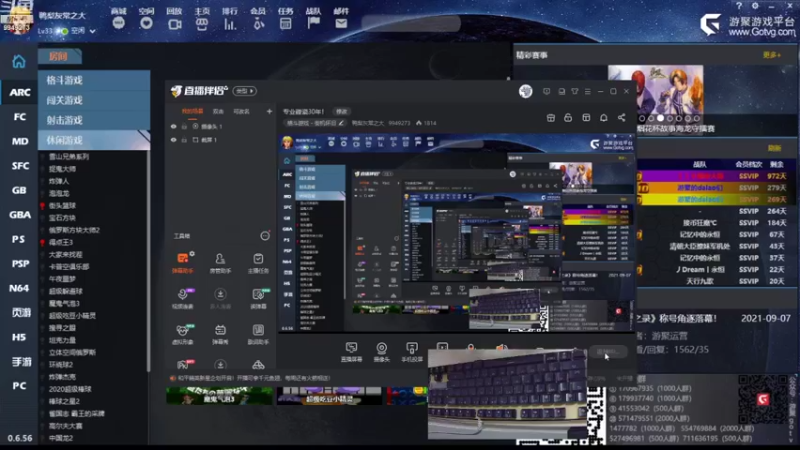Open the 房管助手 tool in 直播伴侣
The height and width of the screenshot is (450, 800).
click(x=220, y=263)
